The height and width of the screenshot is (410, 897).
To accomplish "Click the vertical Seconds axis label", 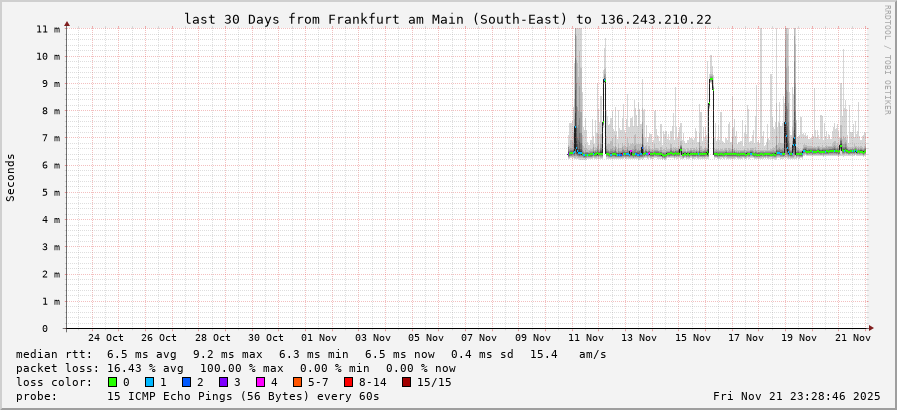I will [11, 178].
